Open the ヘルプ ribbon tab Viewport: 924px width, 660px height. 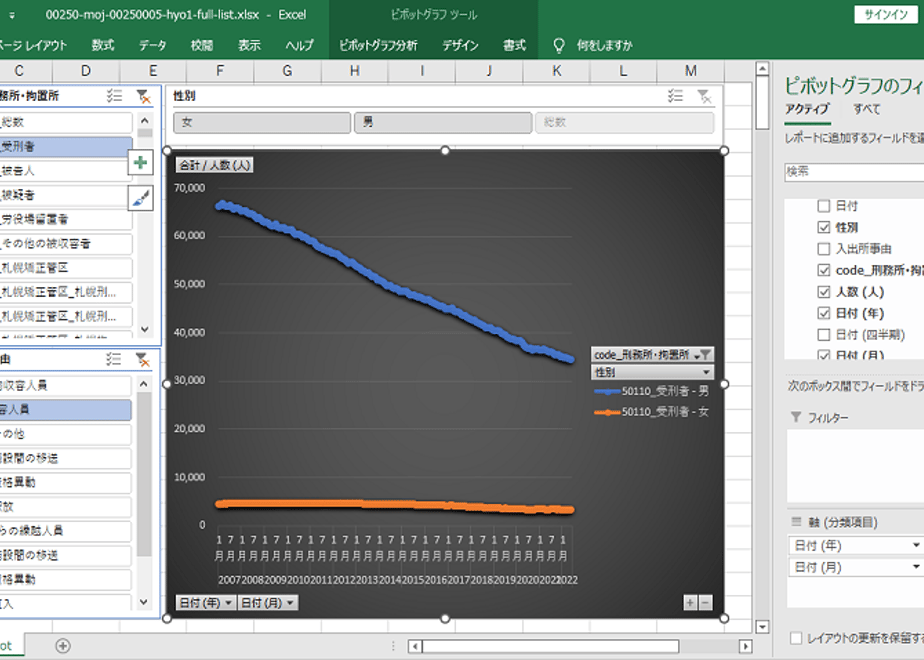point(299,45)
